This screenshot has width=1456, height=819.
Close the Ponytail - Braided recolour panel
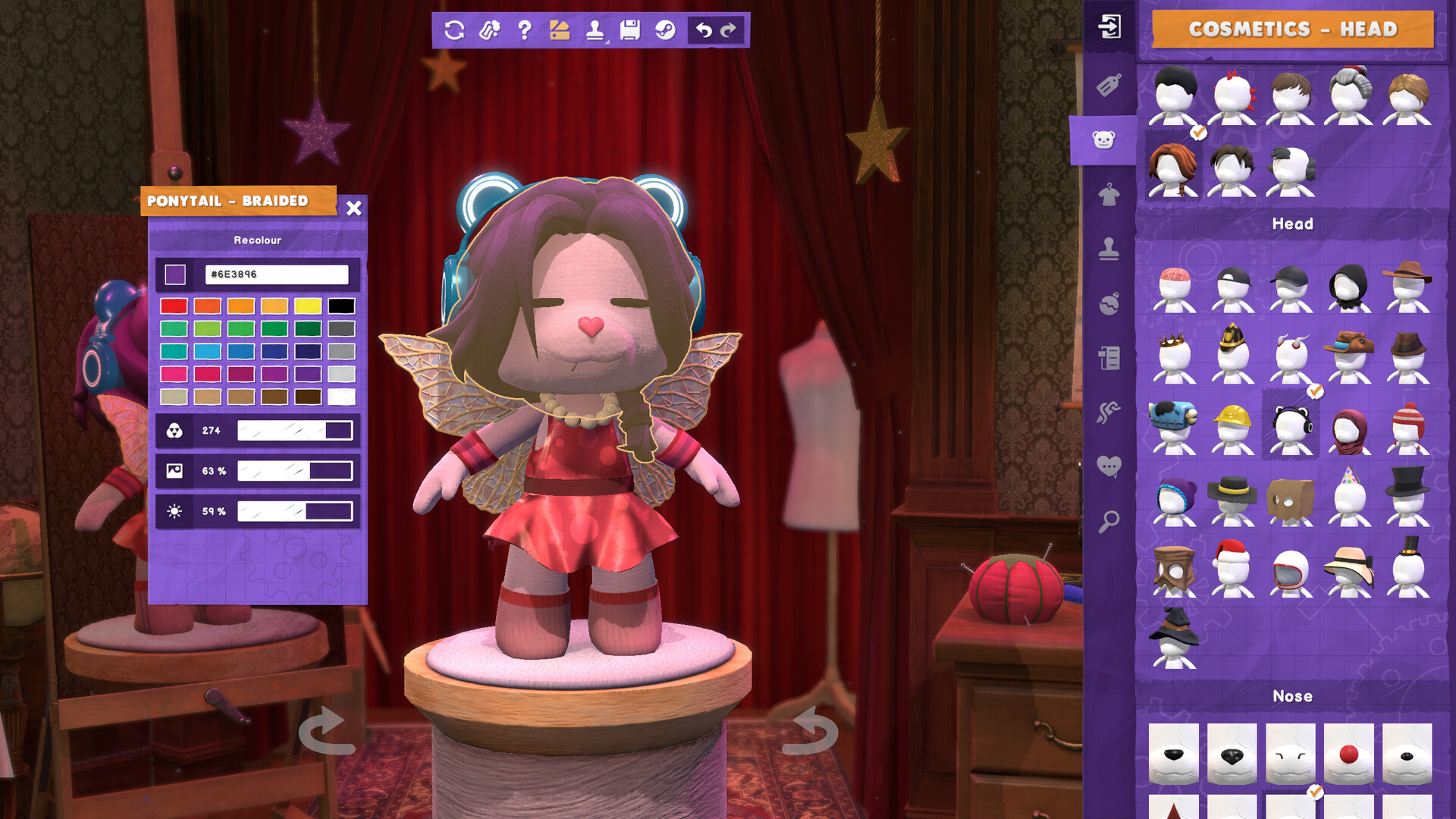(x=353, y=209)
